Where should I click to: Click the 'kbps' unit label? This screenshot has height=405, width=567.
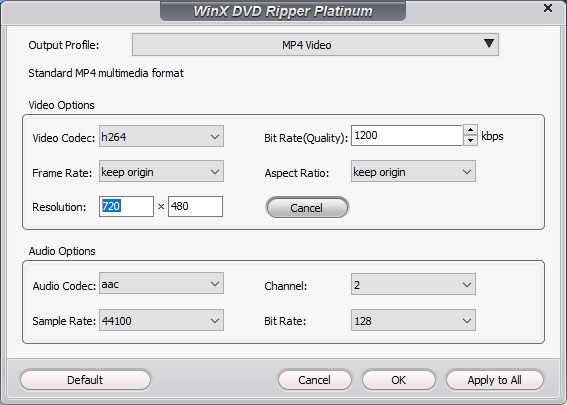[x=492, y=136]
